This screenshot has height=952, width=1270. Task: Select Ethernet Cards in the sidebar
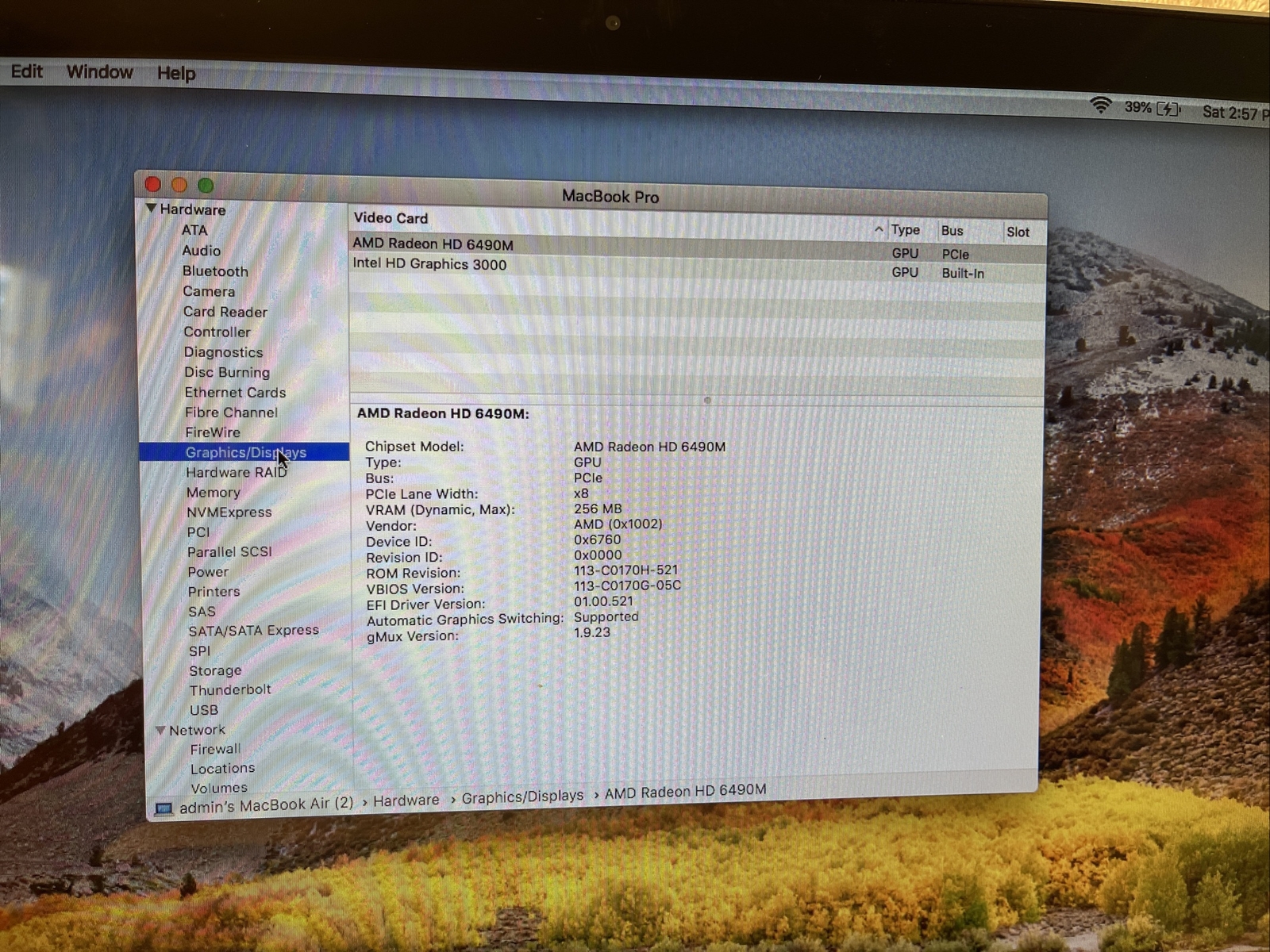click(x=235, y=392)
